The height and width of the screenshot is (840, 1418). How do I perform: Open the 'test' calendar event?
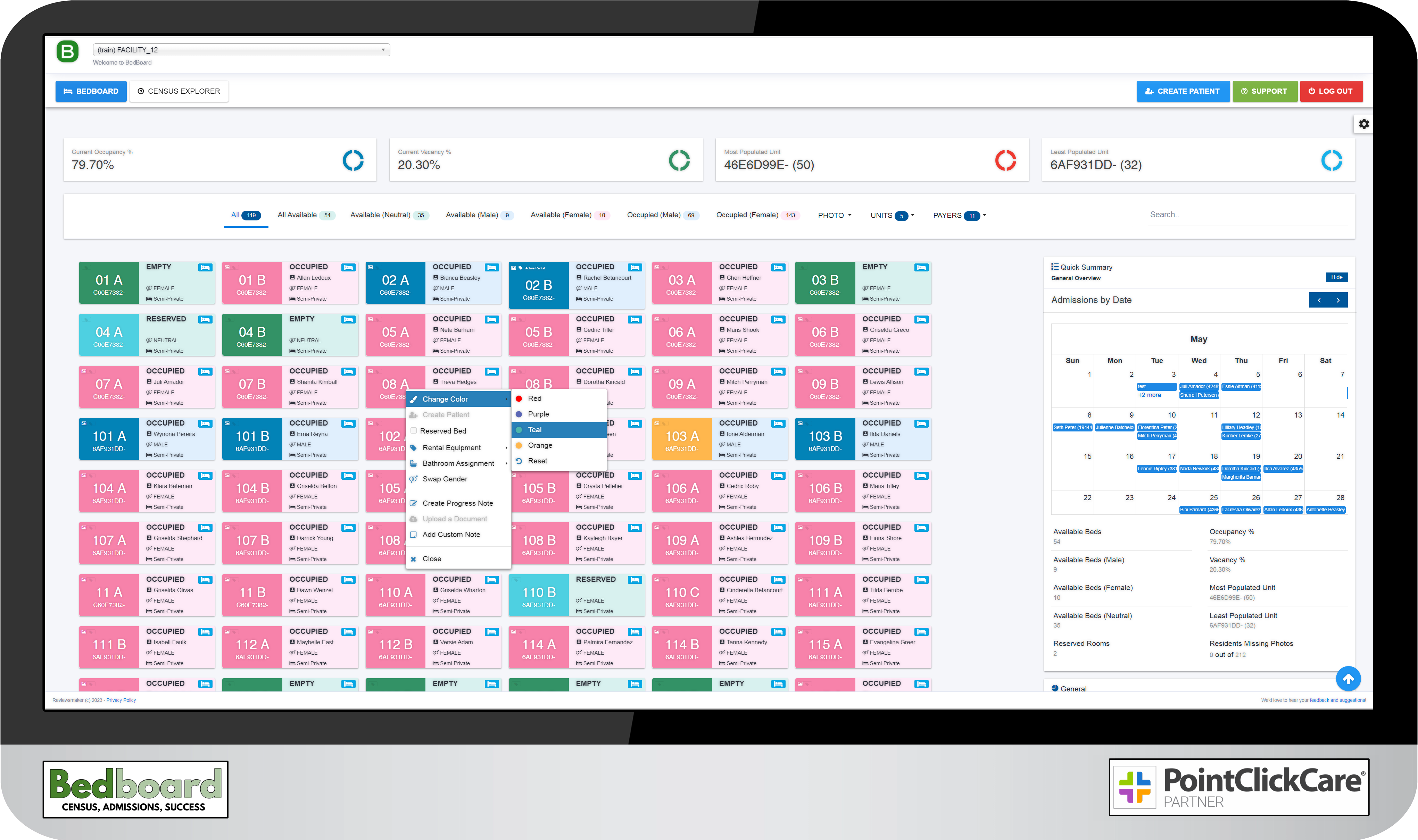click(1156, 387)
